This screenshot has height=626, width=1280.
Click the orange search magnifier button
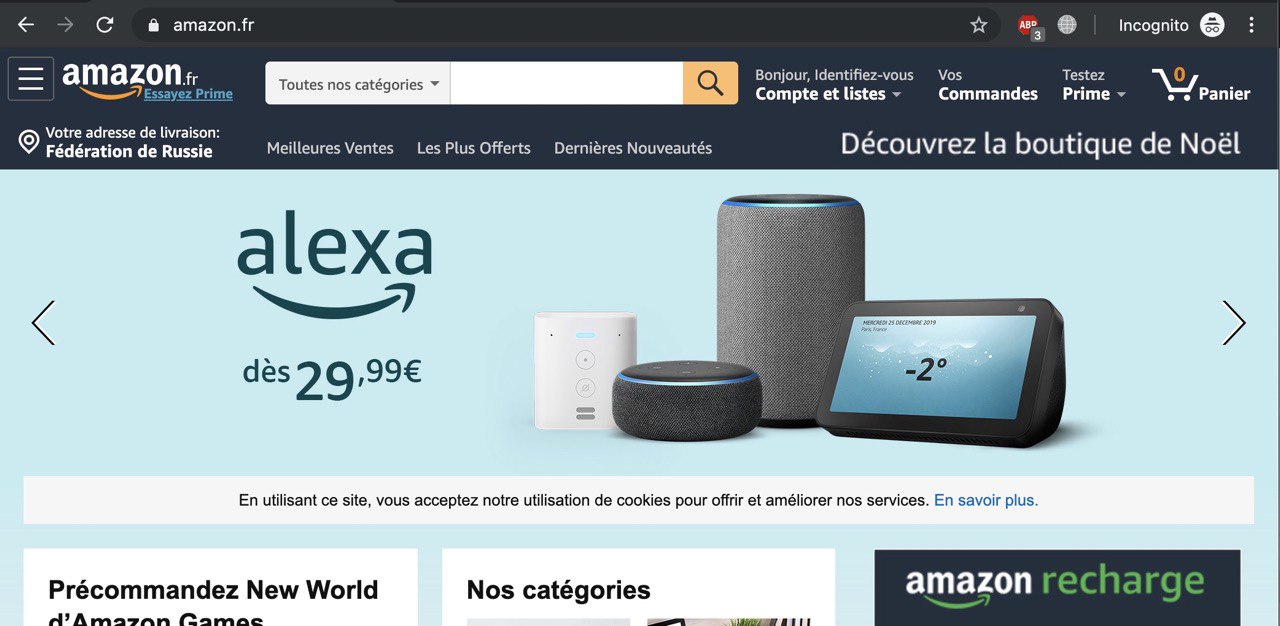[710, 83]
